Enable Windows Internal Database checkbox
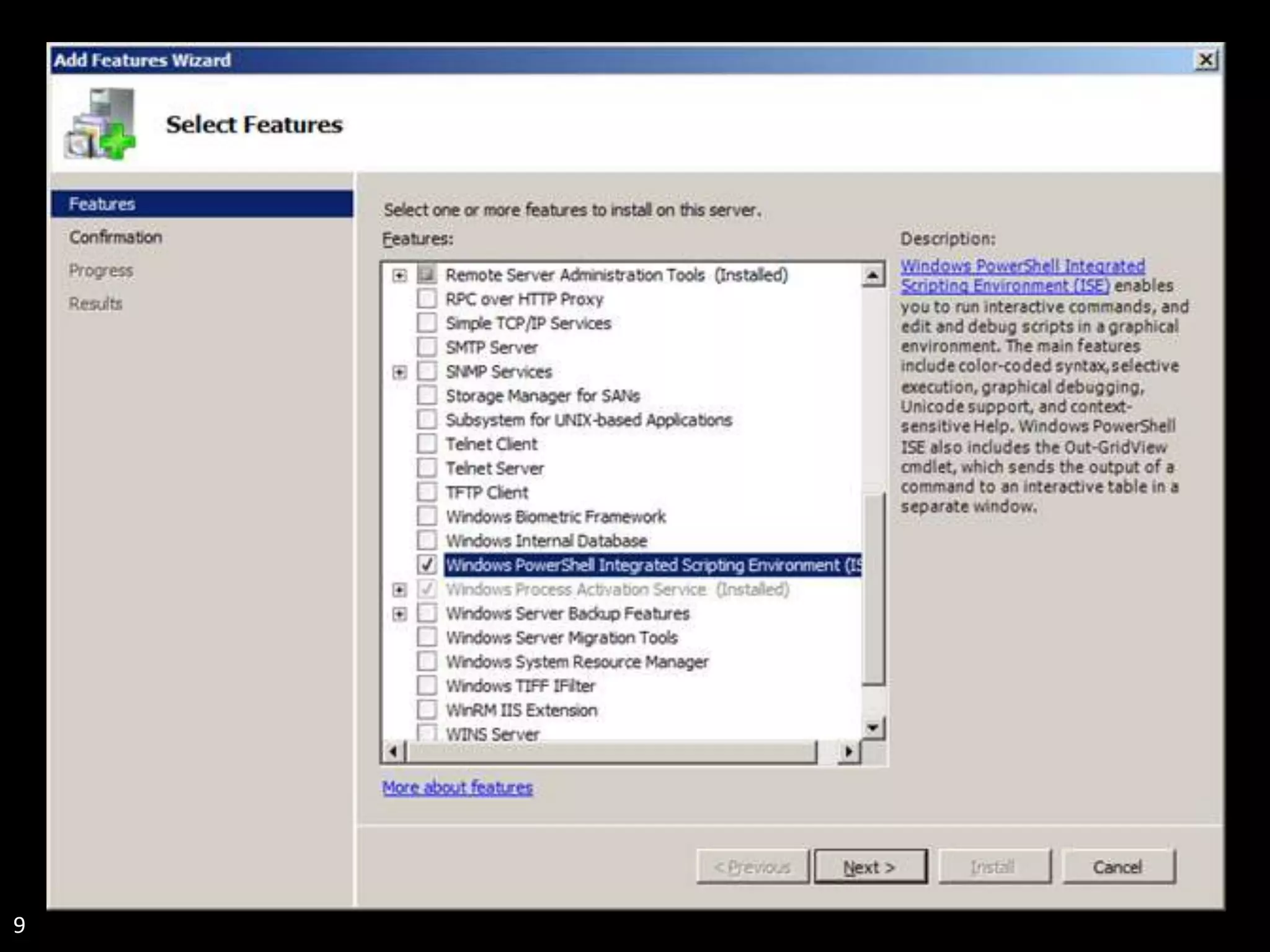The height and width of the screenshot is (952, 1270). (x=427, y=540)
